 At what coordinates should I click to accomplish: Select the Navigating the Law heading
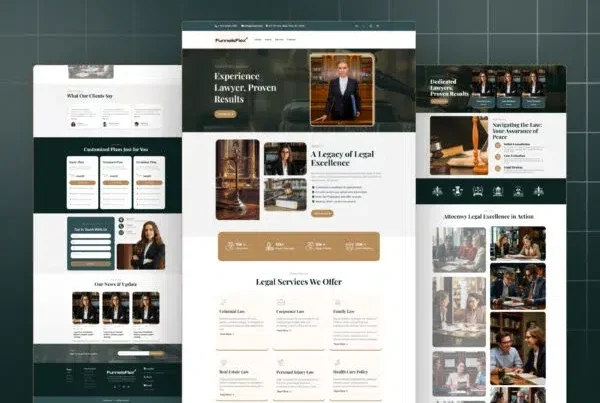click(517, 131)
